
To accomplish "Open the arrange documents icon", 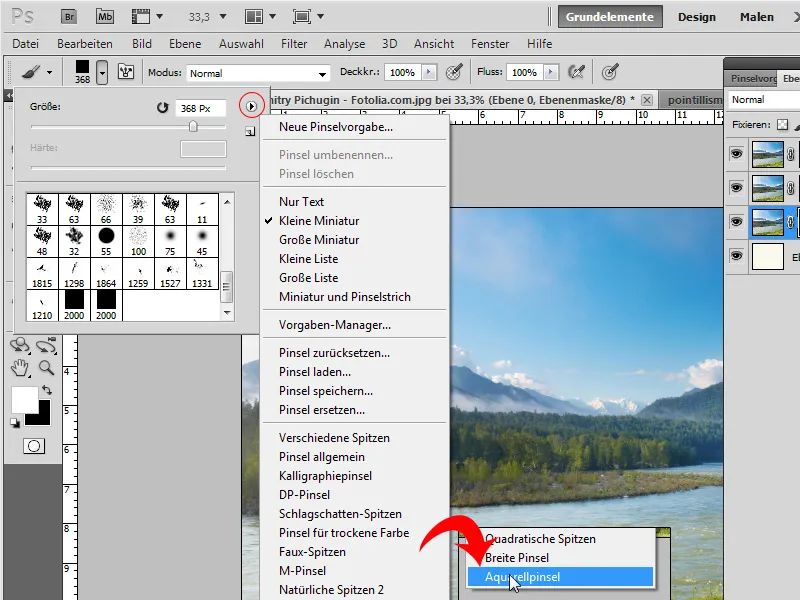I will pos(254,17).
